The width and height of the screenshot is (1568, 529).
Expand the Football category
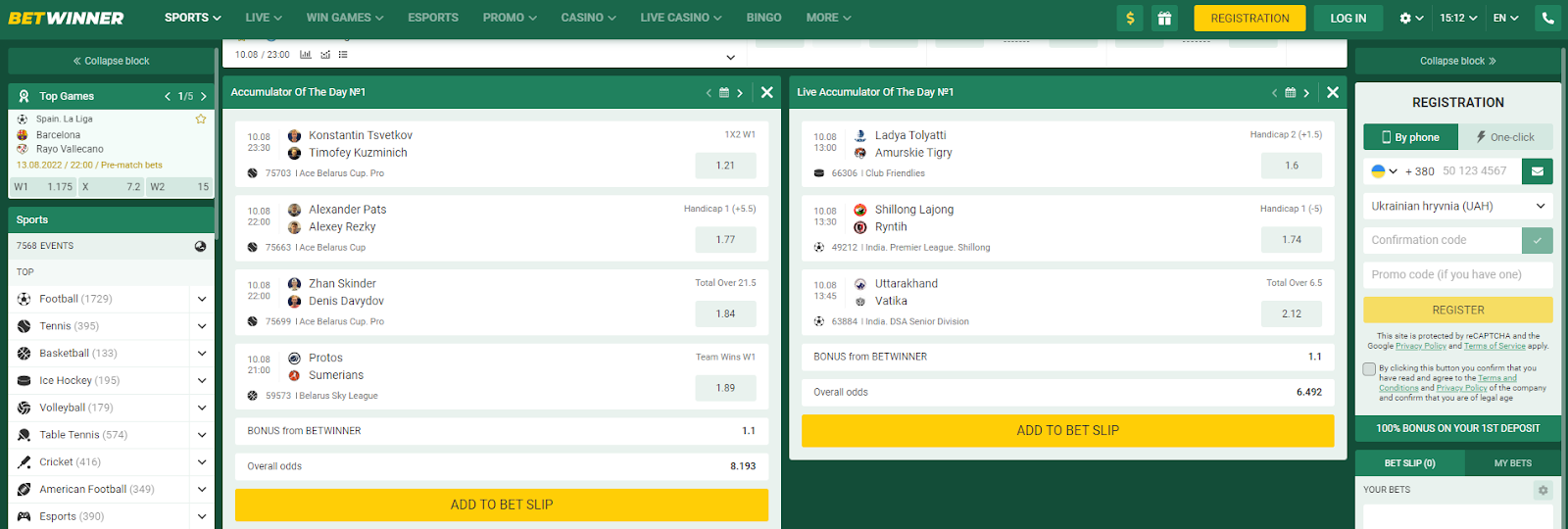click(x=202, y=299)
